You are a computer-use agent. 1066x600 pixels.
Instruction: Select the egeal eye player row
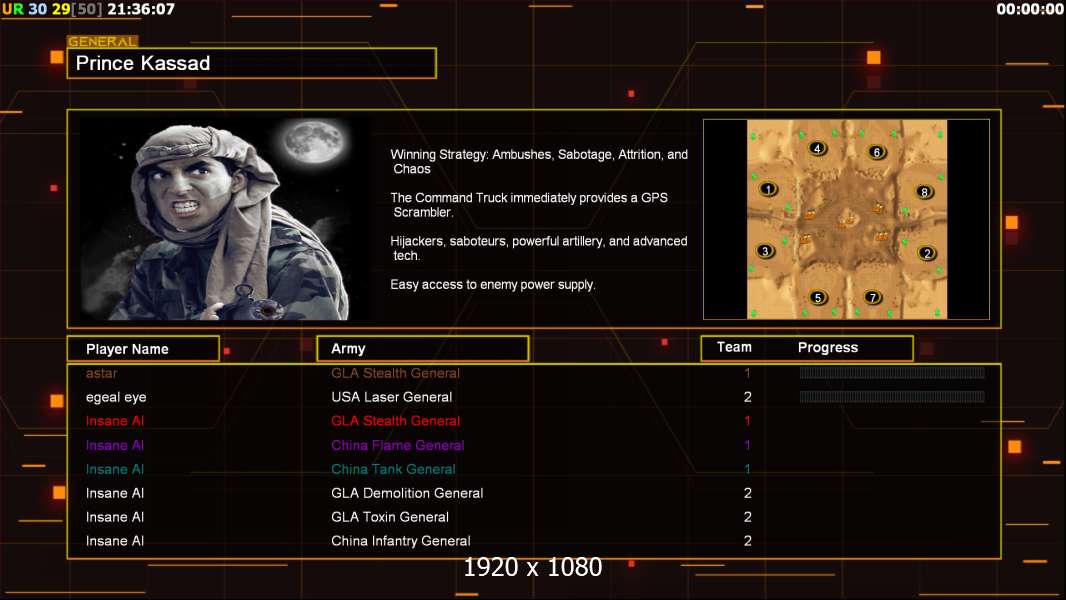534,397
